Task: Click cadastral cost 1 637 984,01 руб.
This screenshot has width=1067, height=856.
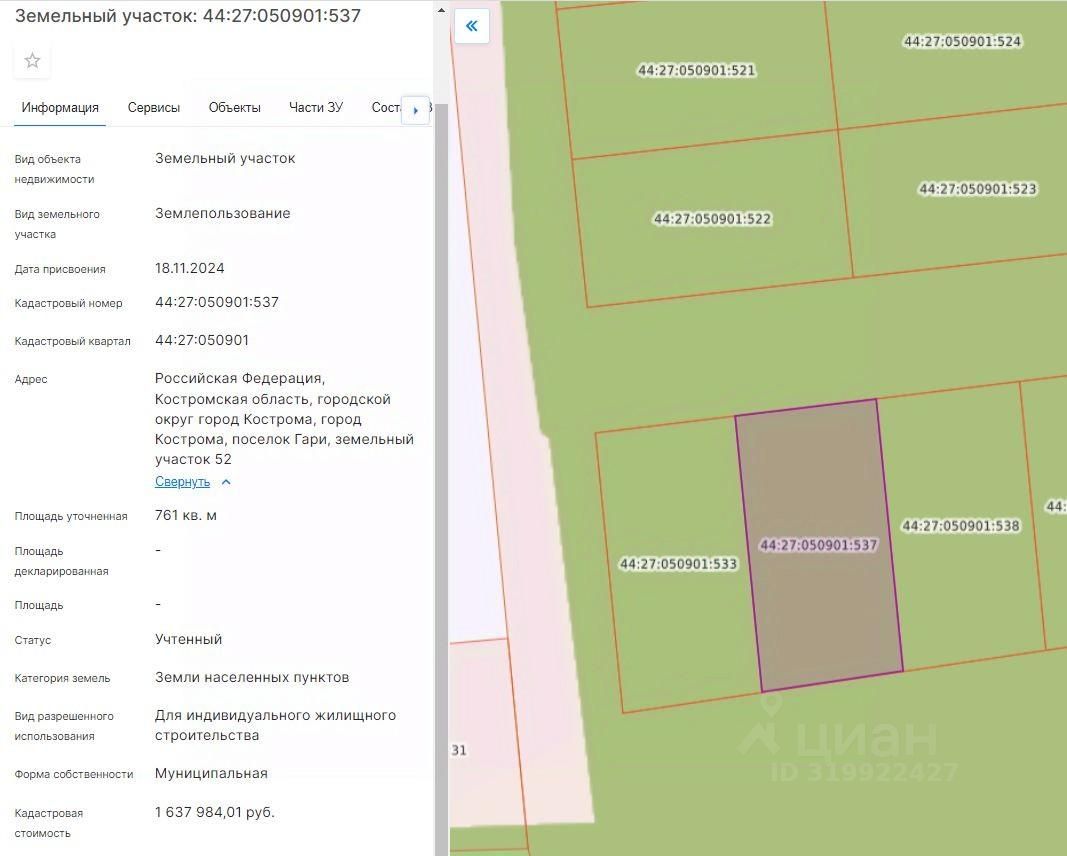Action: (x=214, y=812)
